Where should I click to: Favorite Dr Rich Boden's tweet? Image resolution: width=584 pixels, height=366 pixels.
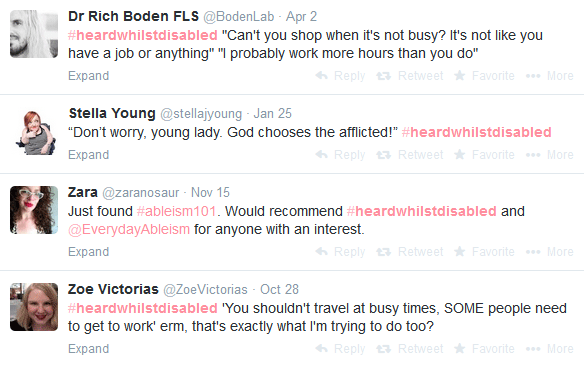click(x=484, y=76)
